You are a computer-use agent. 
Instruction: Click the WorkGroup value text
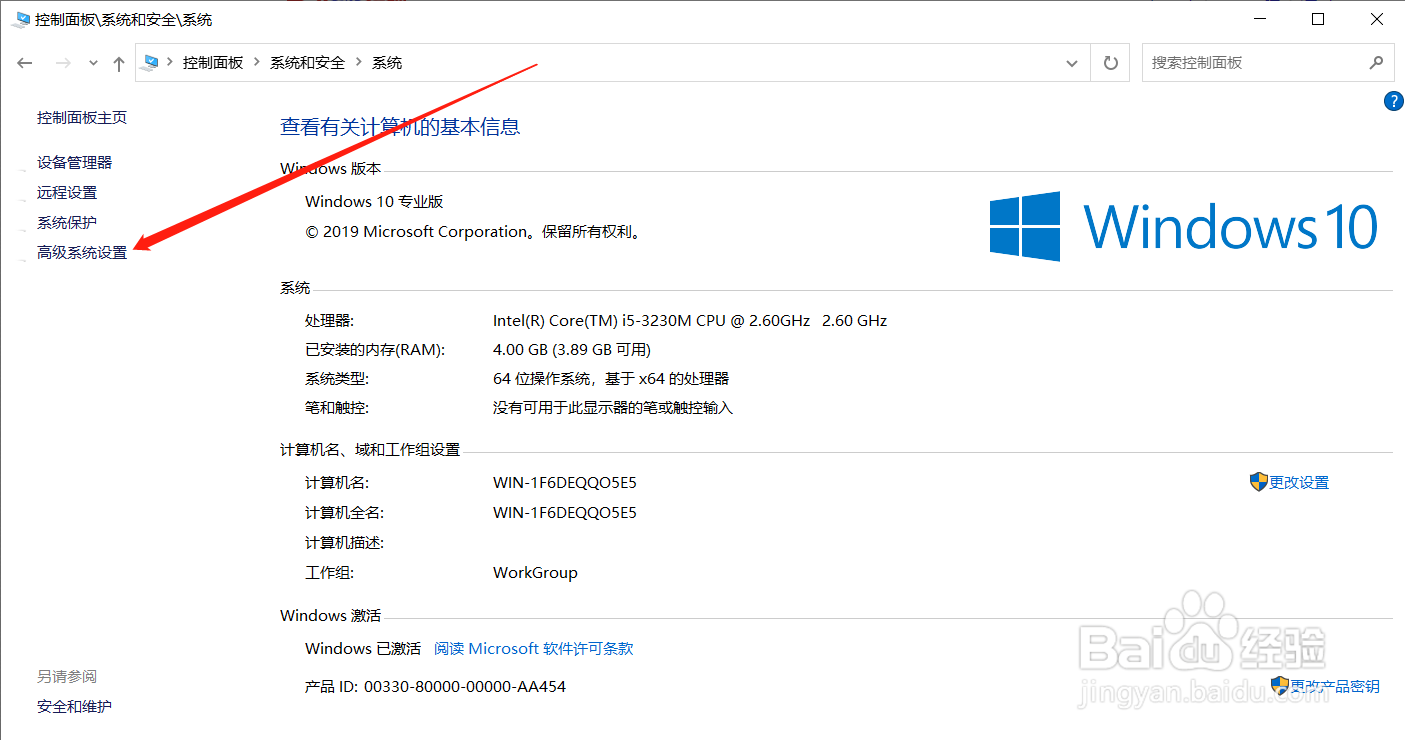coord(535,573)
